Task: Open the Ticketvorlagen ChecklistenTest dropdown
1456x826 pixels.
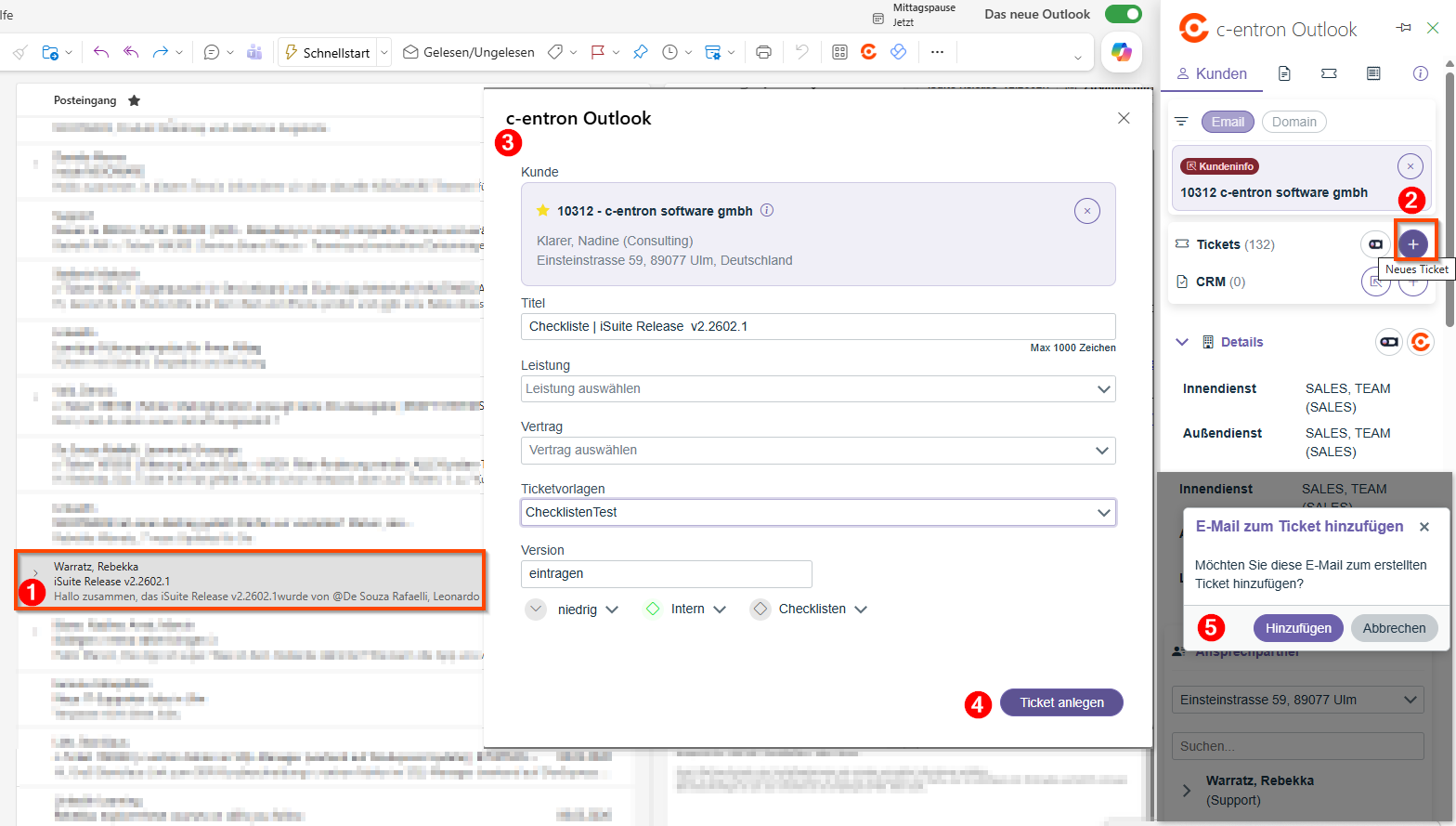Action: click(818, 512)
